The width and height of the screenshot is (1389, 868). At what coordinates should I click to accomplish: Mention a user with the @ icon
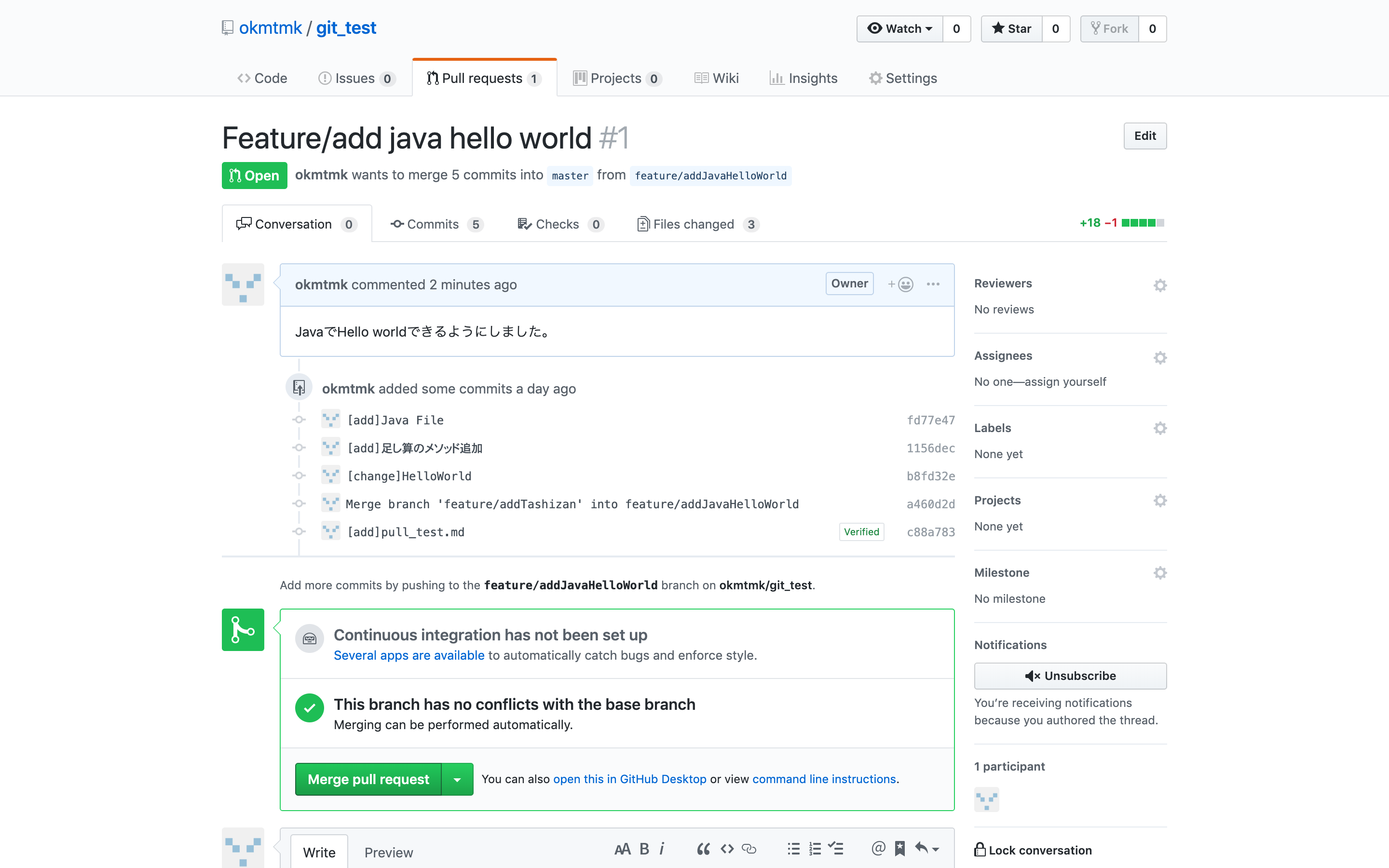point(878,849)
